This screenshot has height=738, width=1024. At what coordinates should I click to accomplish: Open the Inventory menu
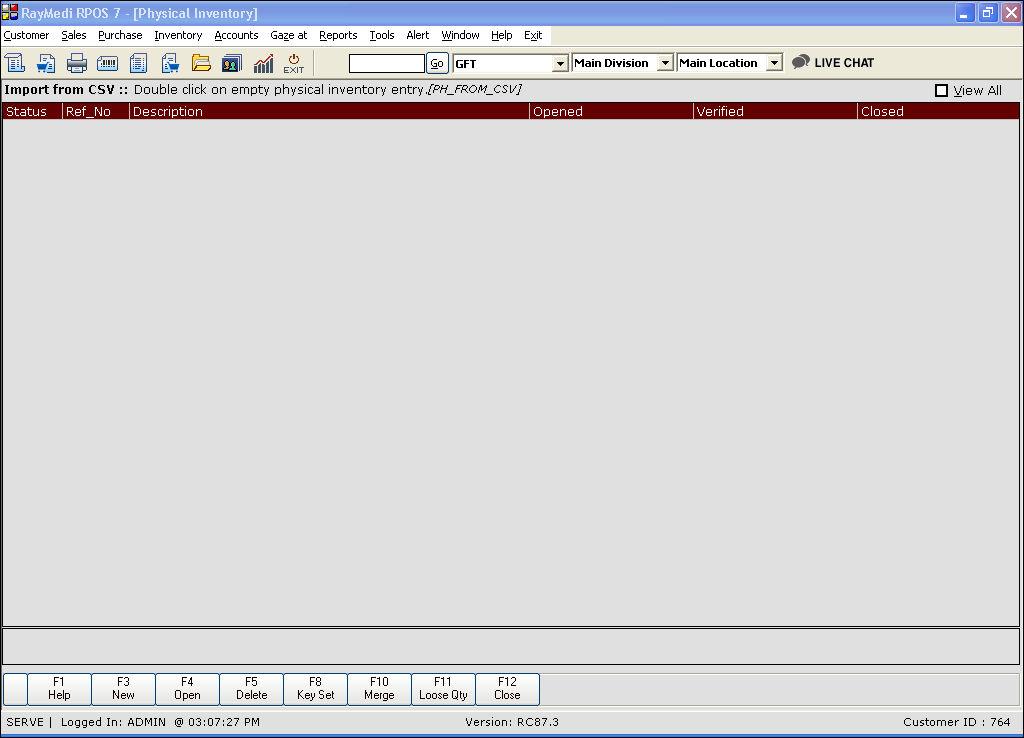pos(178,35)
